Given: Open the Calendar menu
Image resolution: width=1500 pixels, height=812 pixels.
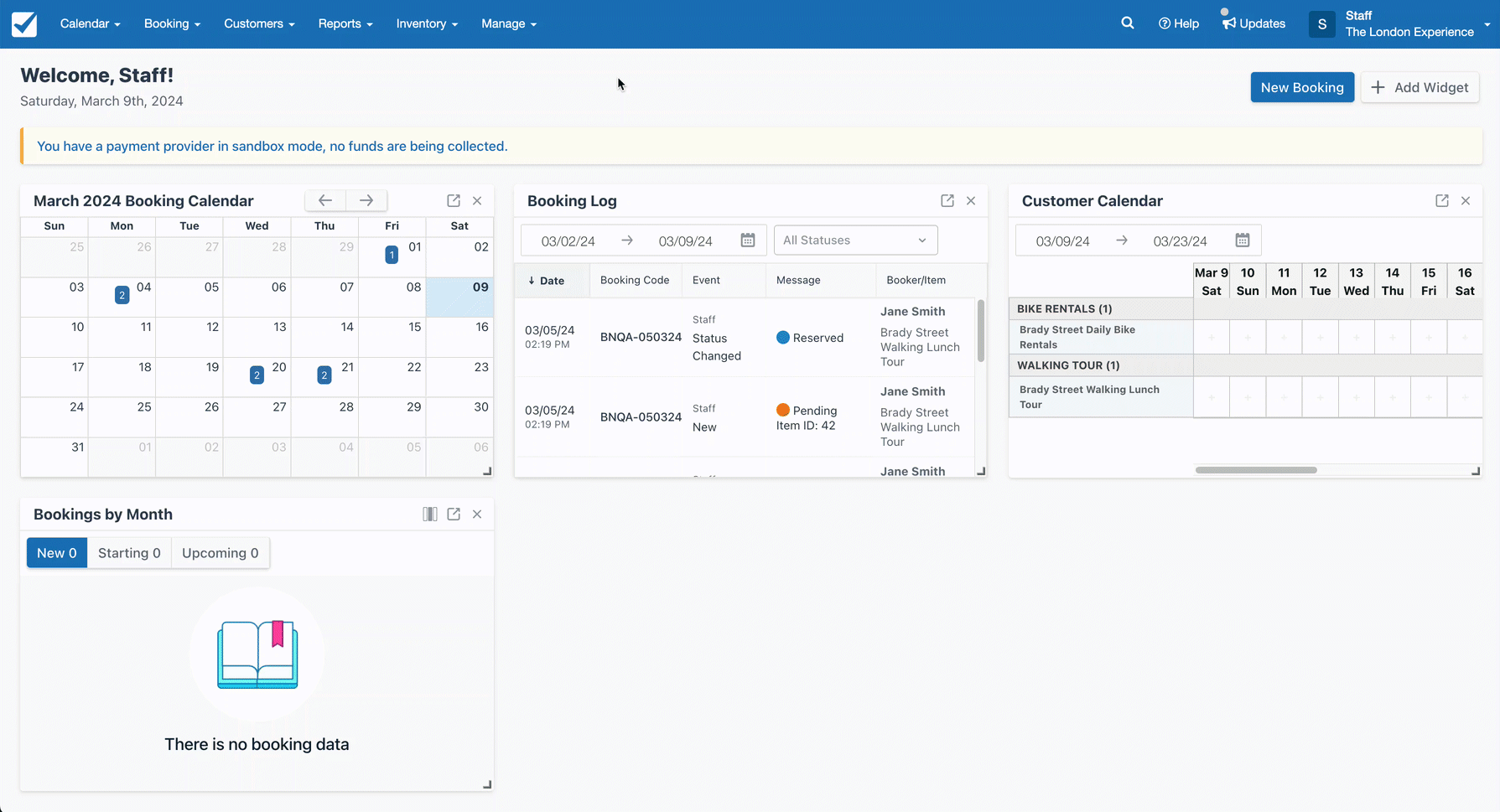Looking at the screenshot, I should pos(90,23).
